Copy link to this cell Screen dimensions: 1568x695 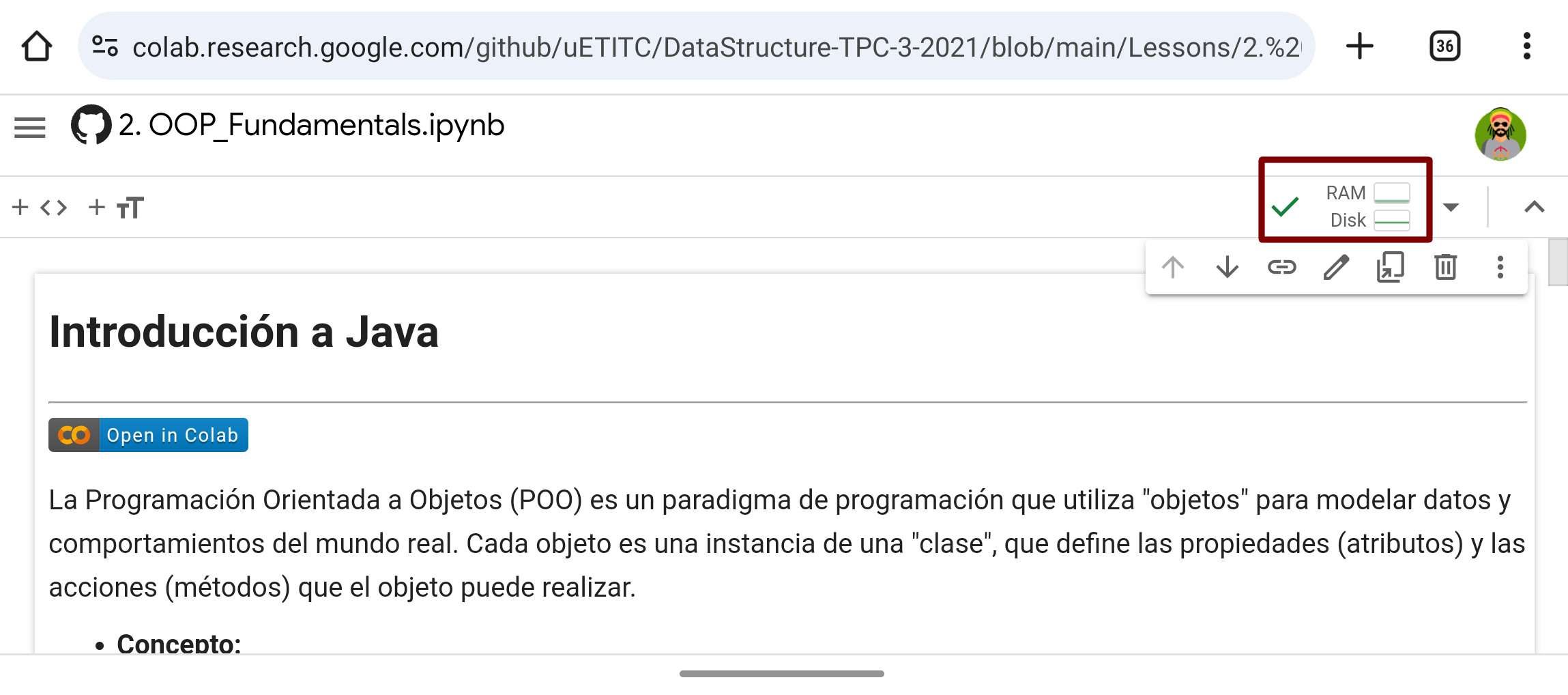pos(1281,267)
